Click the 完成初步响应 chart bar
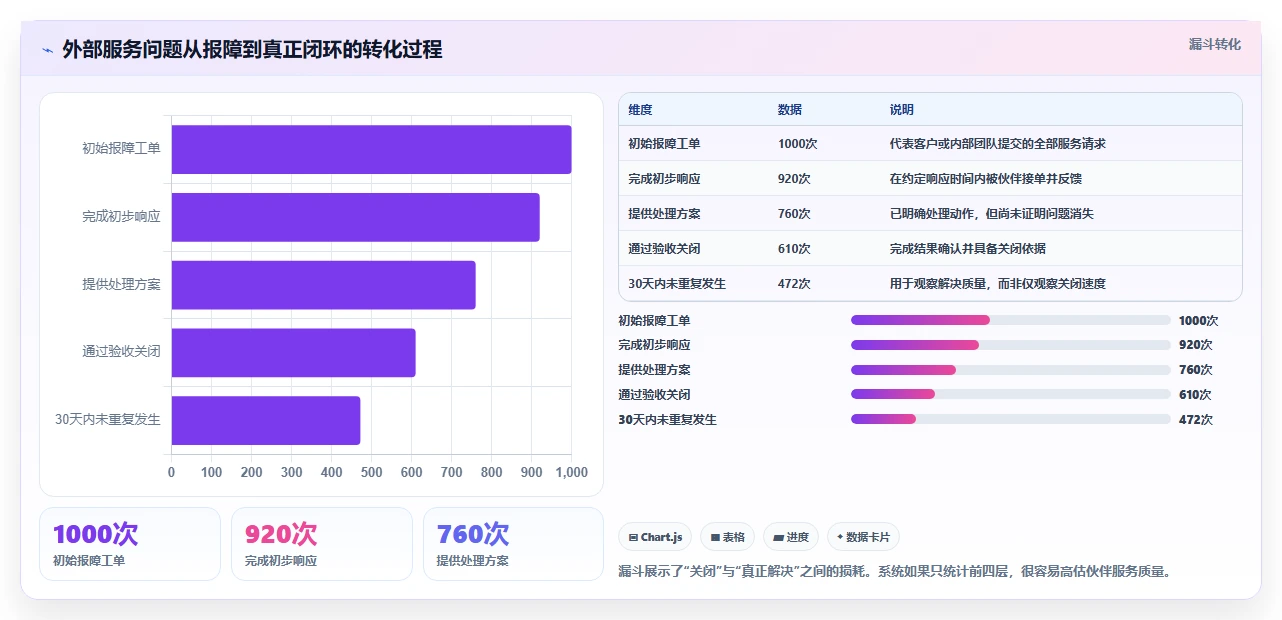 click(355, 217)
